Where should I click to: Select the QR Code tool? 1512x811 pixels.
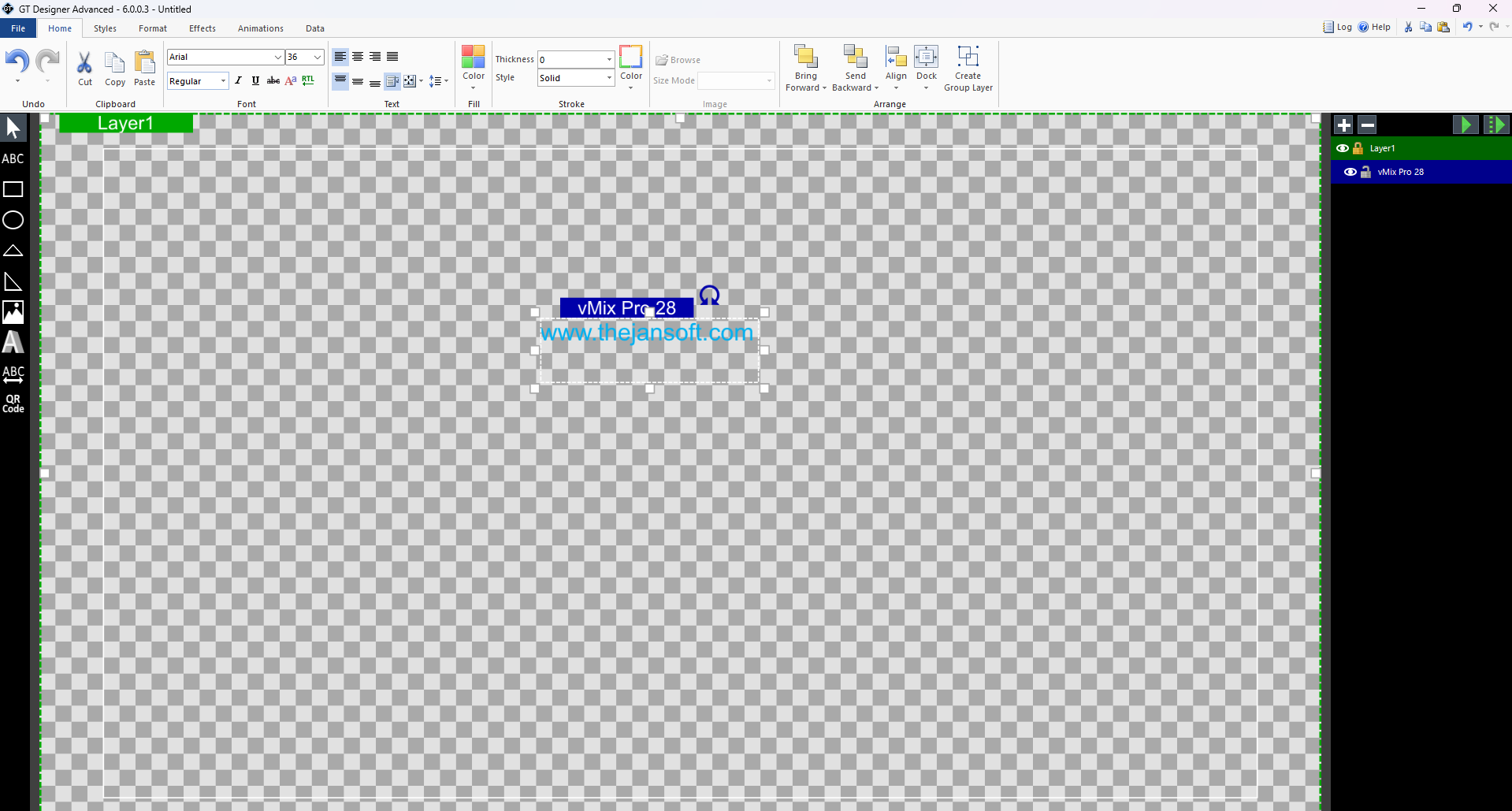(x=13, y=404)
